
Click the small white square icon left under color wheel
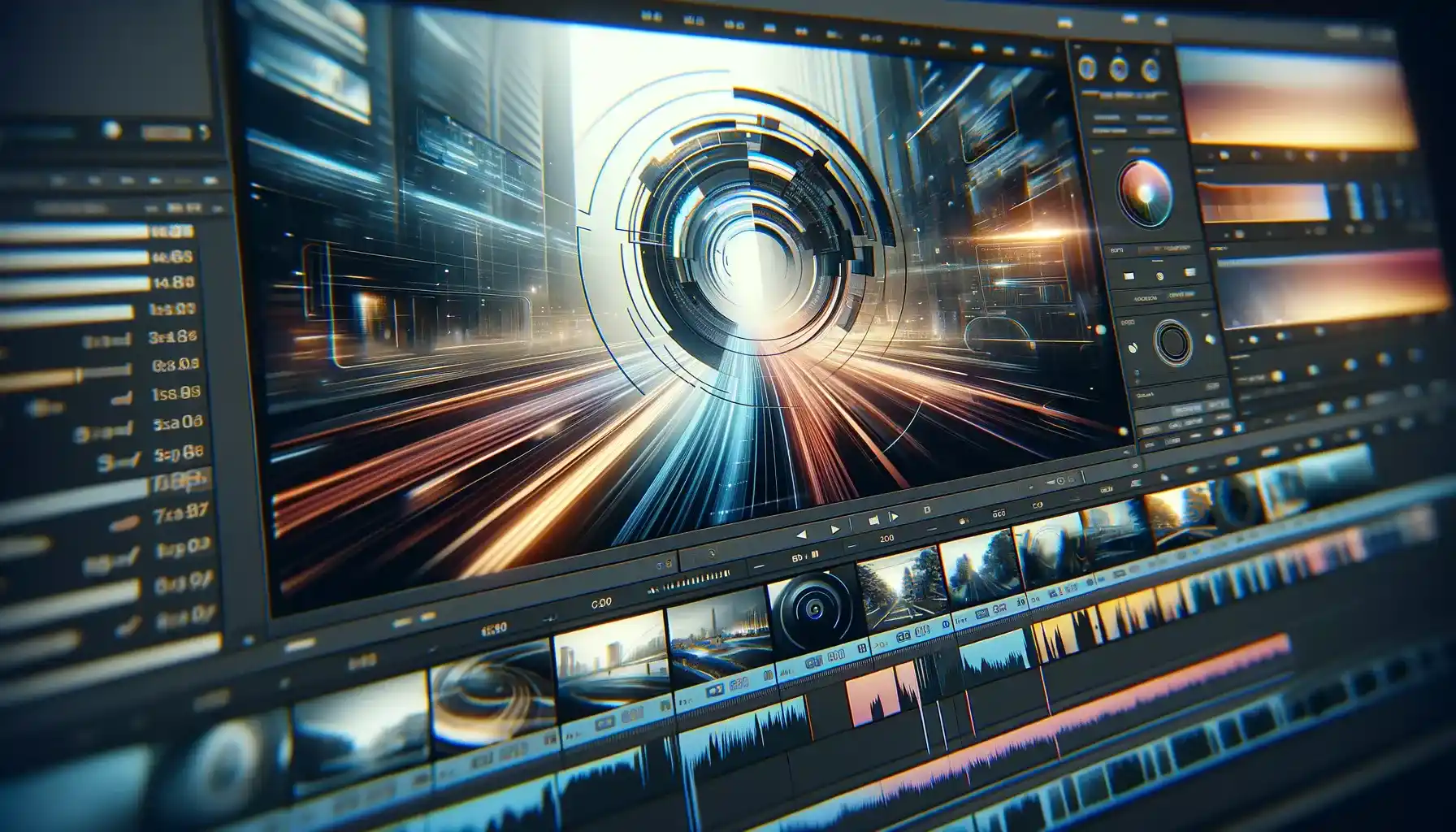[x=1129, y=276]
